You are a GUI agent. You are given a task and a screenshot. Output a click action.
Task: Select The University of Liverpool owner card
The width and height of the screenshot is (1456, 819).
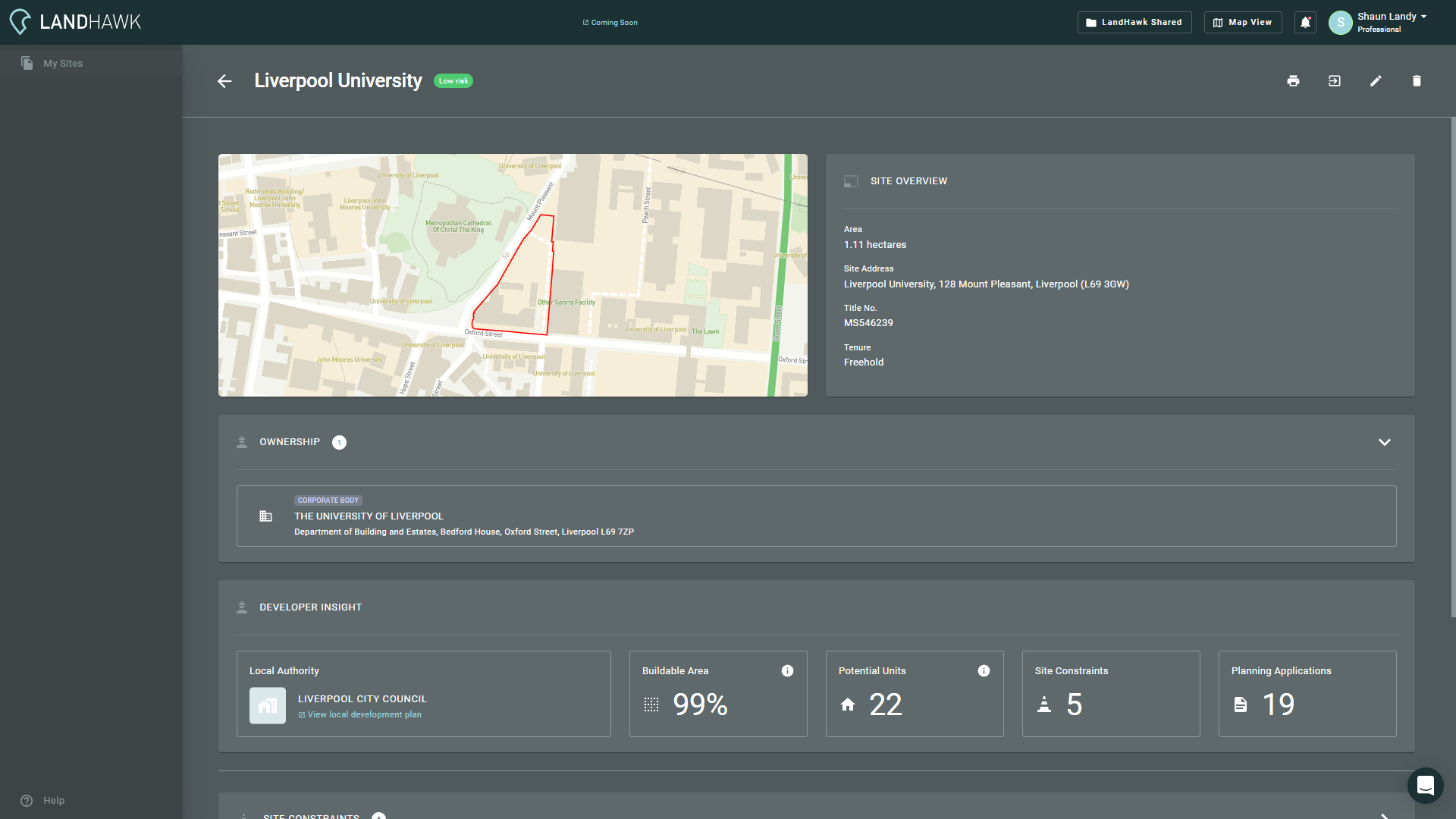coord(816,516)
